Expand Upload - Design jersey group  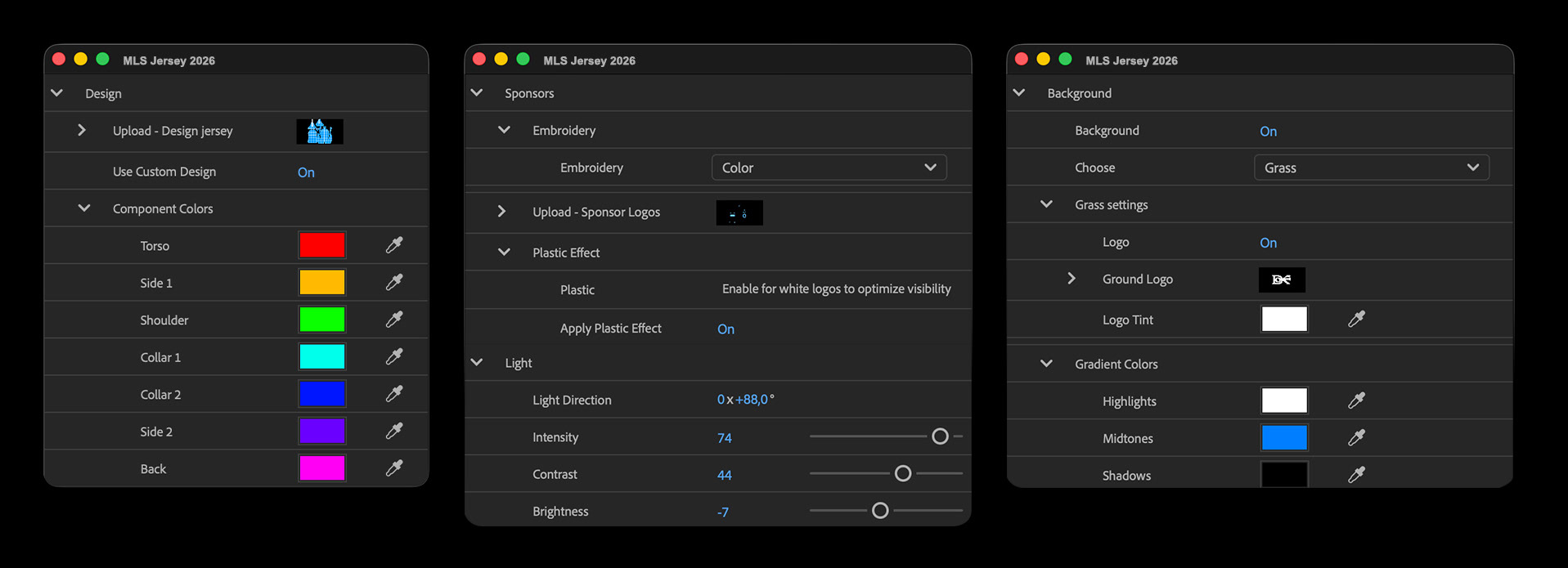[82, 130]
